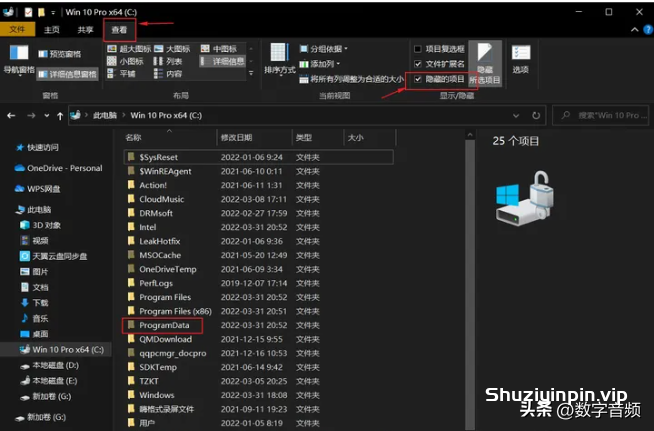
Task: Refresh the current folder
Action: (x=536, y=116)
